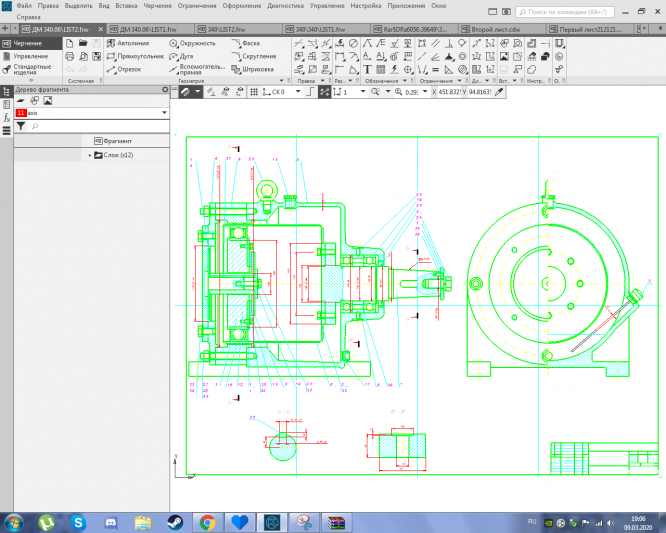Image resolution: width=666 pixels, height=533 pixels.
Task: Open the Черчение menu
Action: pos(157,6)
